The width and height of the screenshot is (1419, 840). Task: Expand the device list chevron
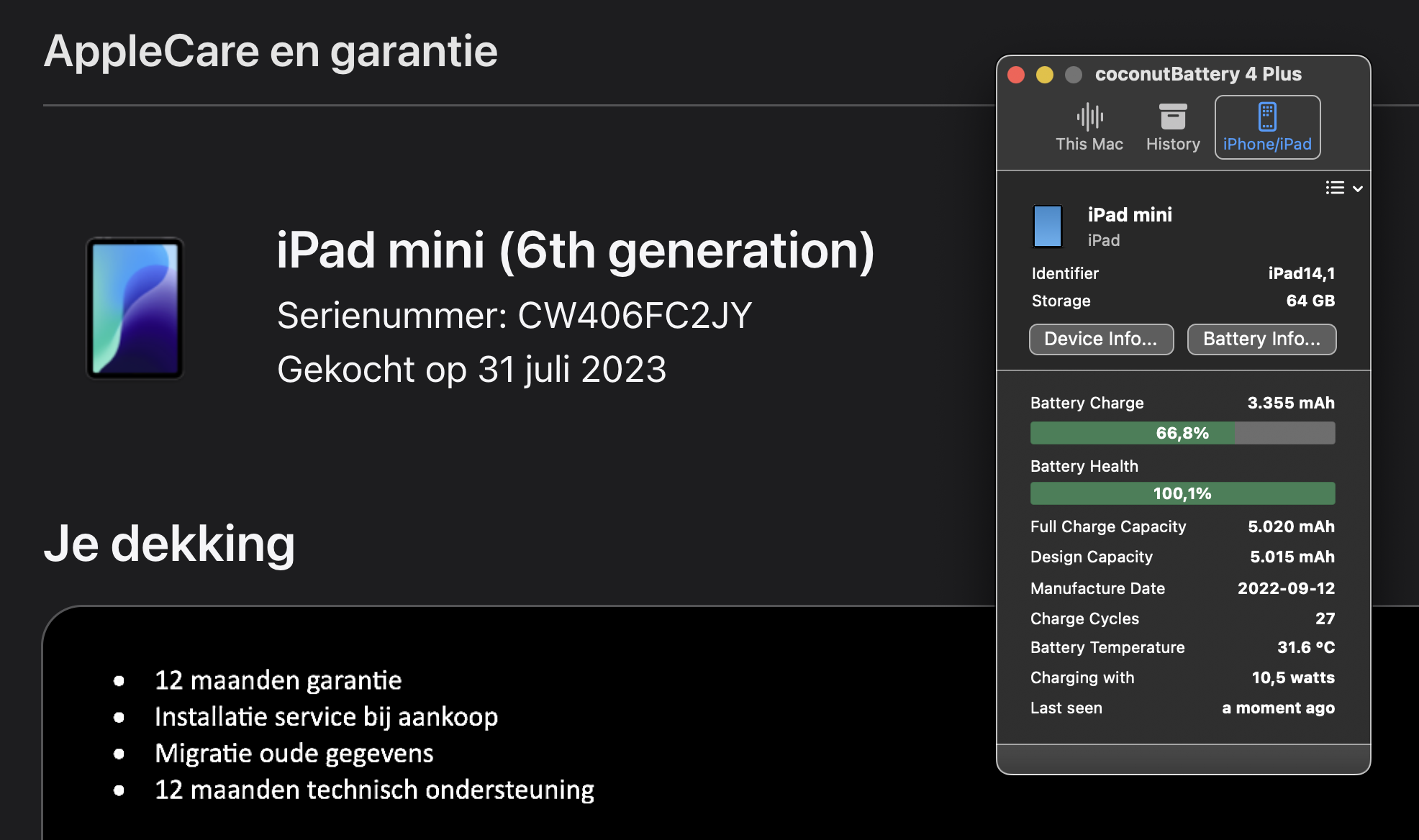coord(1358,188)
